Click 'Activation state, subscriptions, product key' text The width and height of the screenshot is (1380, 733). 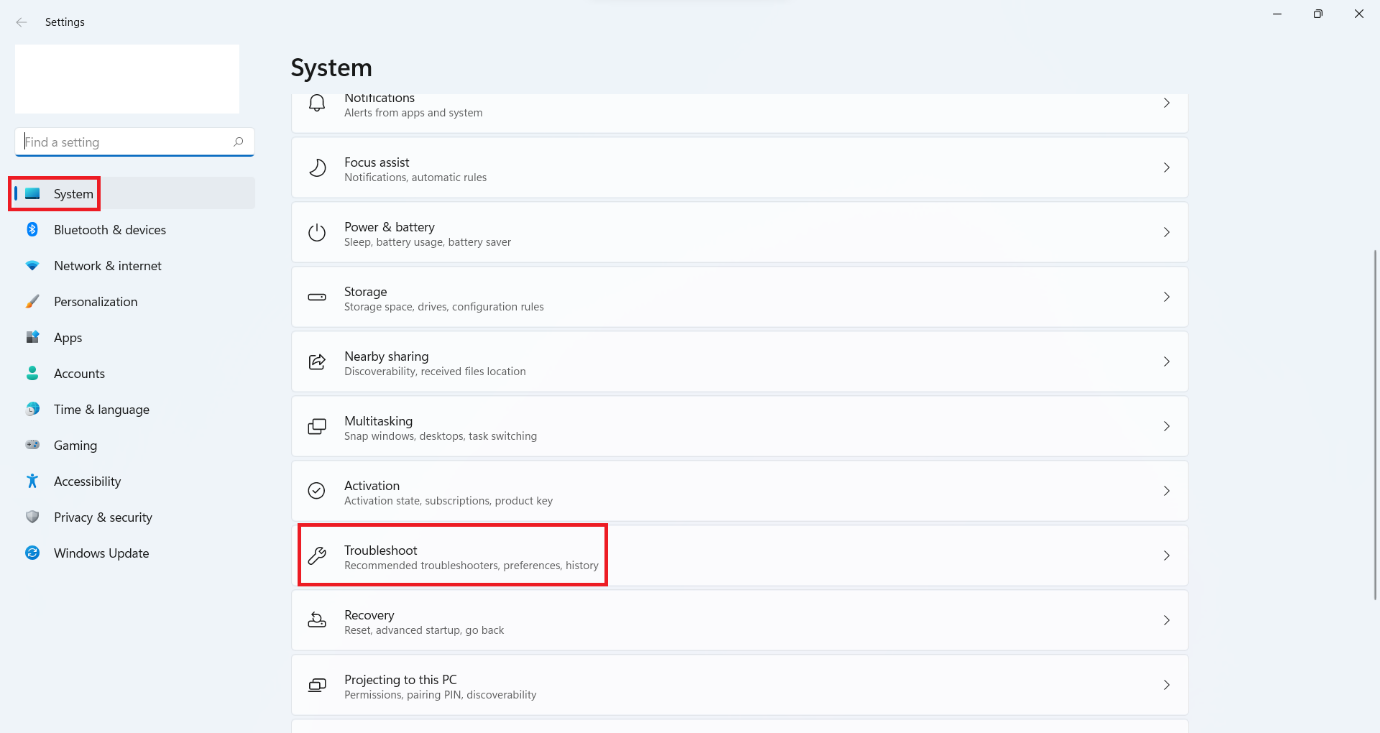tap(448, 501)
